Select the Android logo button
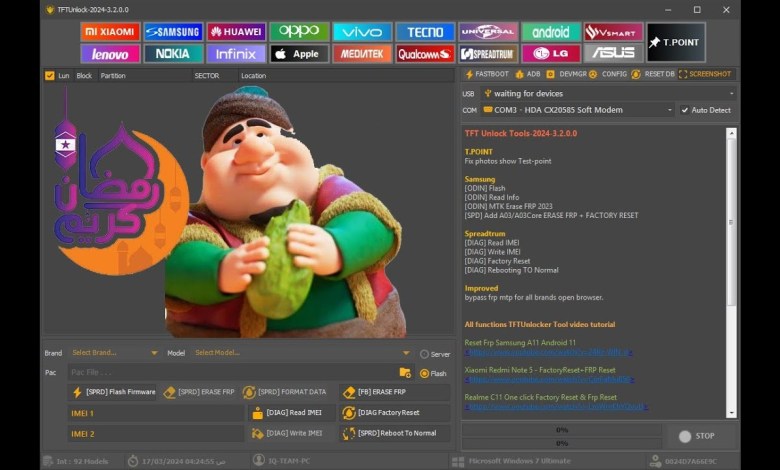 tap(551, 32)
